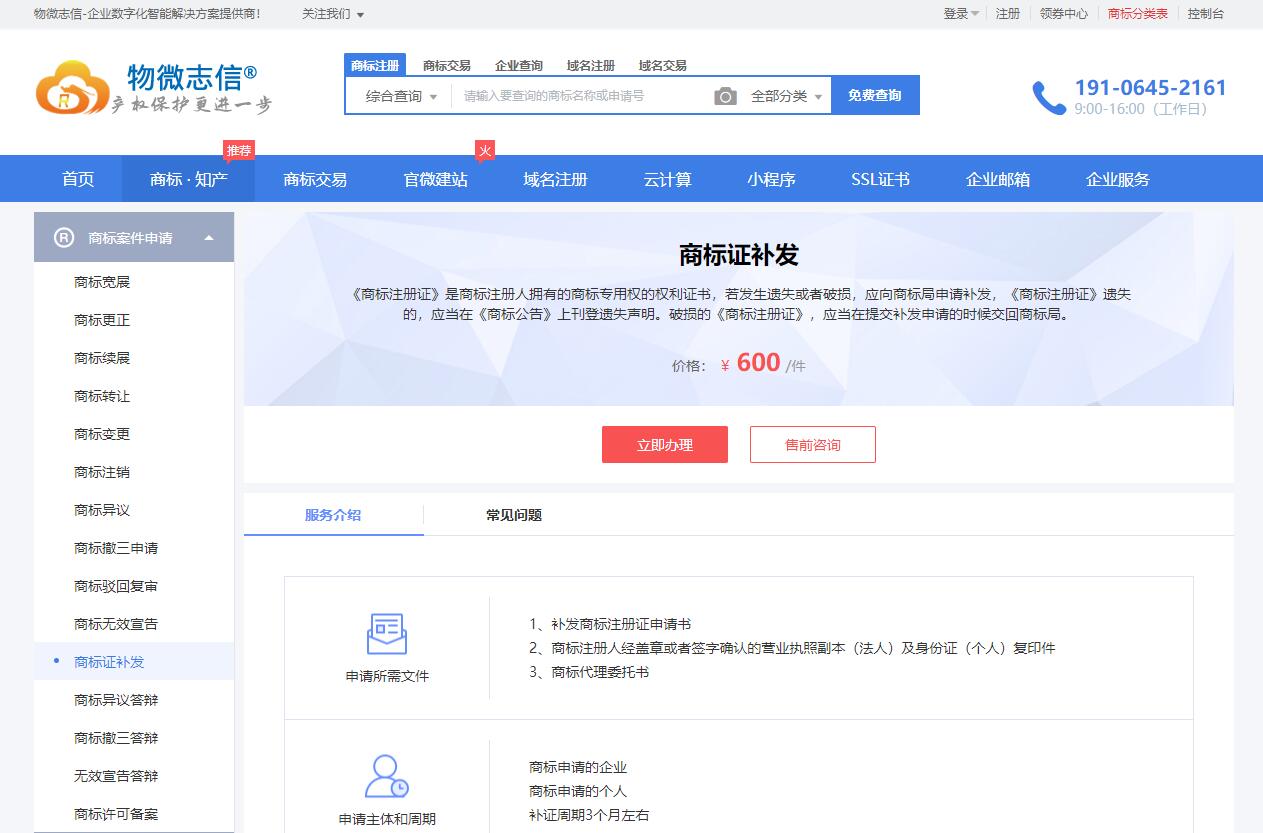1263x833 pixels.
Task: Click the red 推荐 badge
Action: [239, 151]
